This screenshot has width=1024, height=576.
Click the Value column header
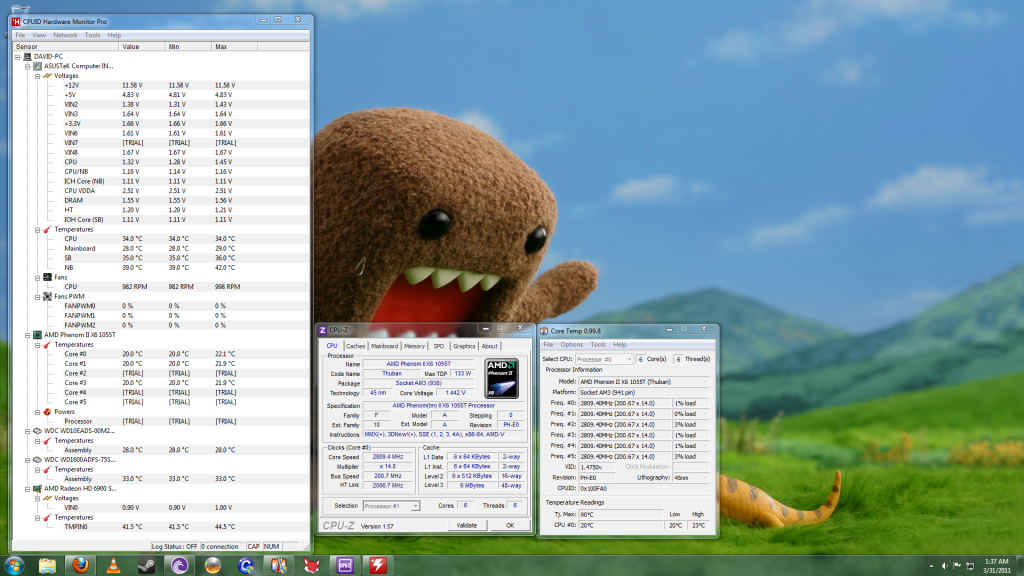[142, 46]
